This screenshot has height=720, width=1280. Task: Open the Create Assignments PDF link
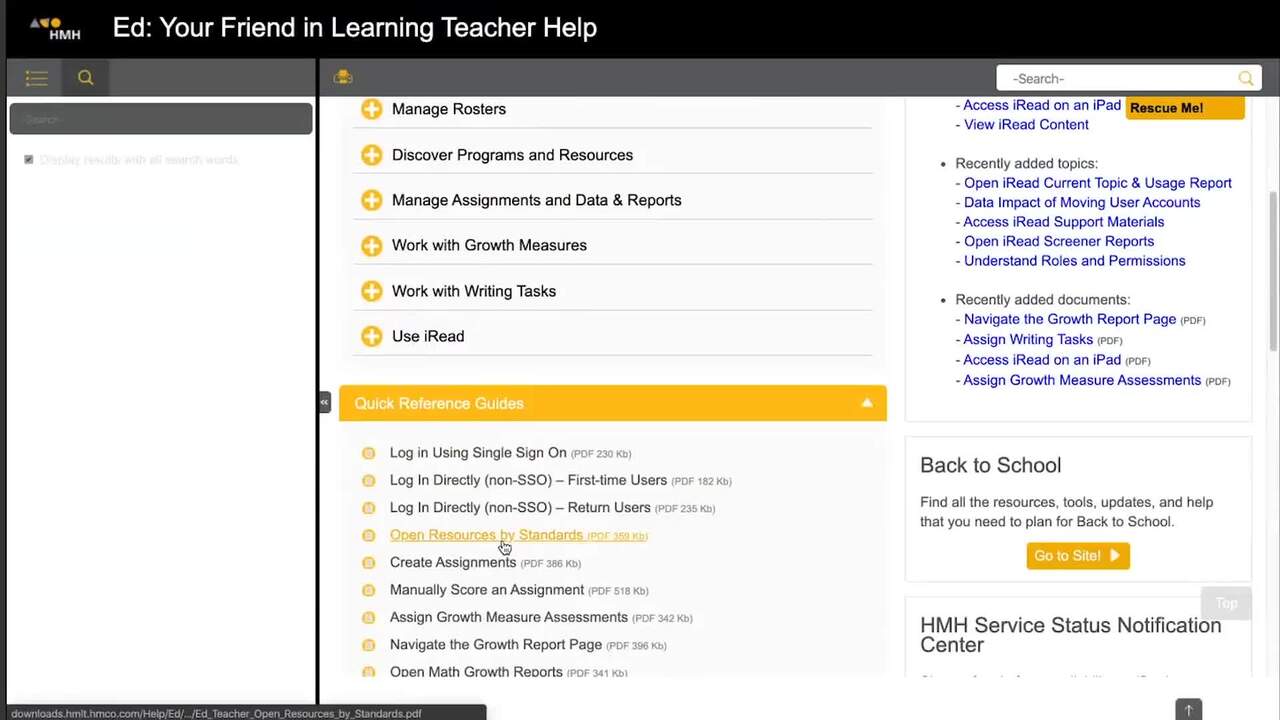pos(453,563)
